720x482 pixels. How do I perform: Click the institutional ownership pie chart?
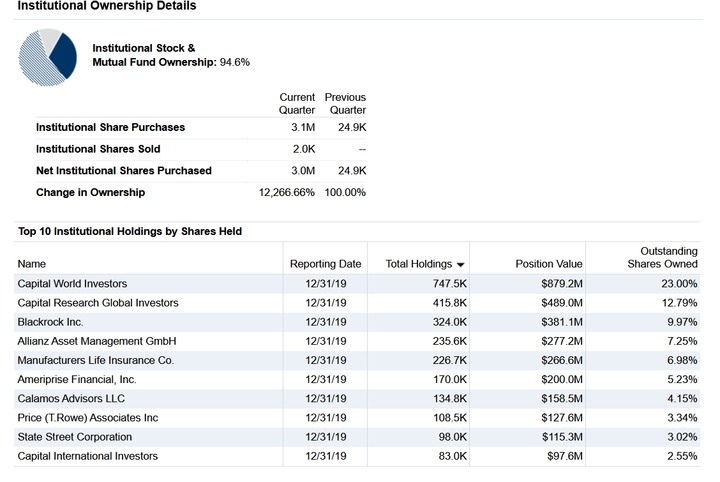click(x=48, y=57)
